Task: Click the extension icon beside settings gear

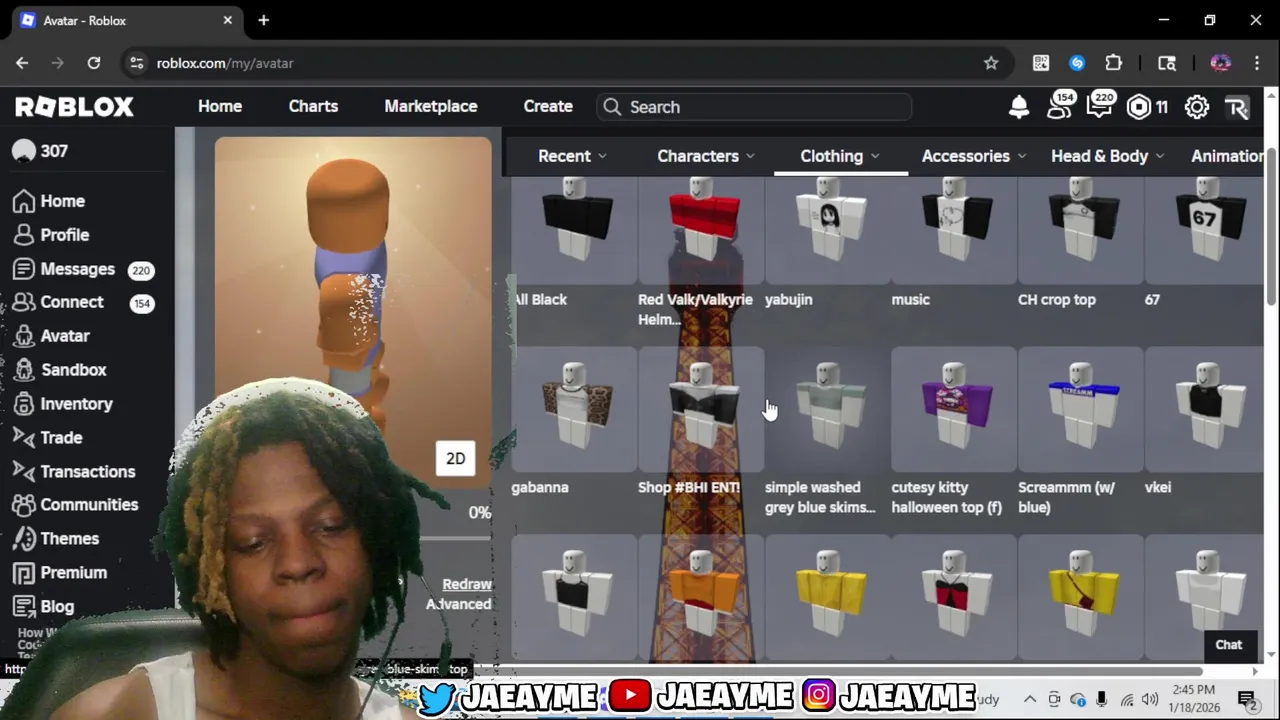Action: [1238, 107]
